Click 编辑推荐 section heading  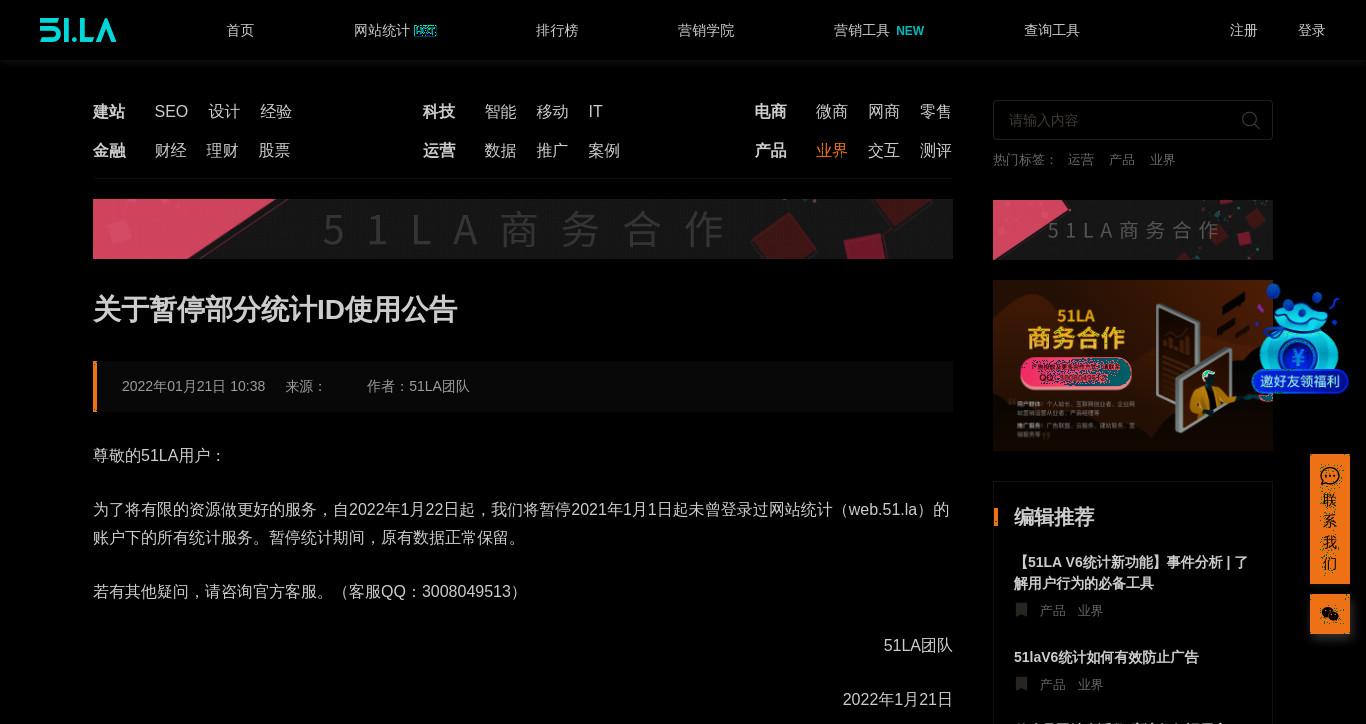coord(1054,517)
